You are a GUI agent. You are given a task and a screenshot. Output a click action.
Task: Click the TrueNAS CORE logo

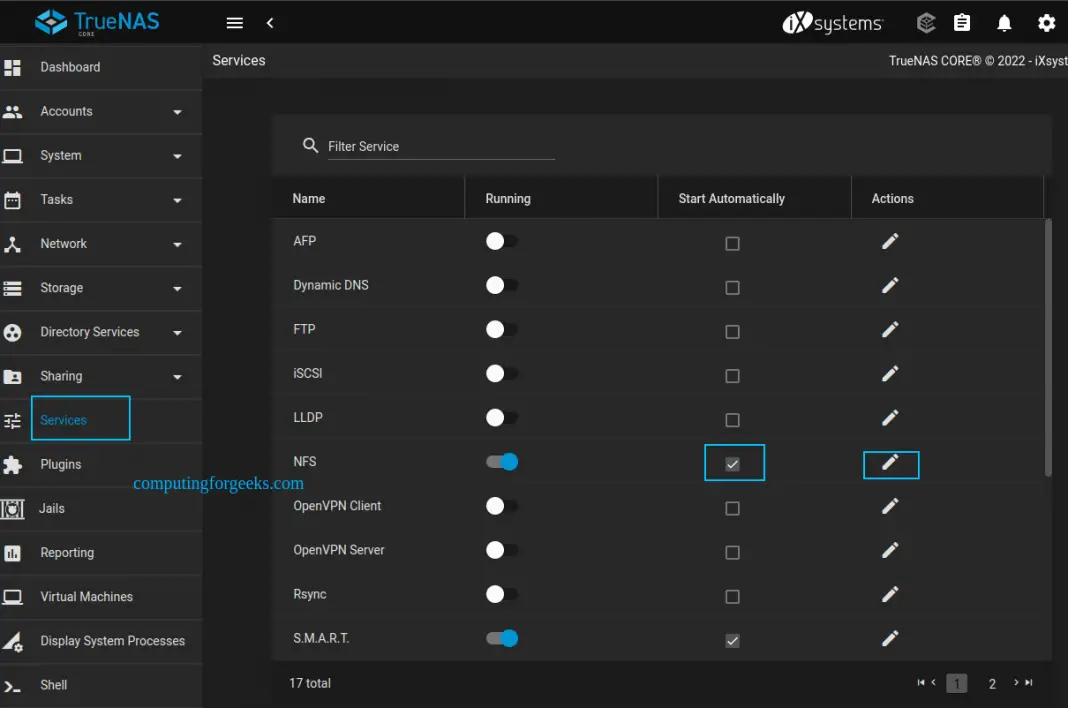tap(97, 21)
